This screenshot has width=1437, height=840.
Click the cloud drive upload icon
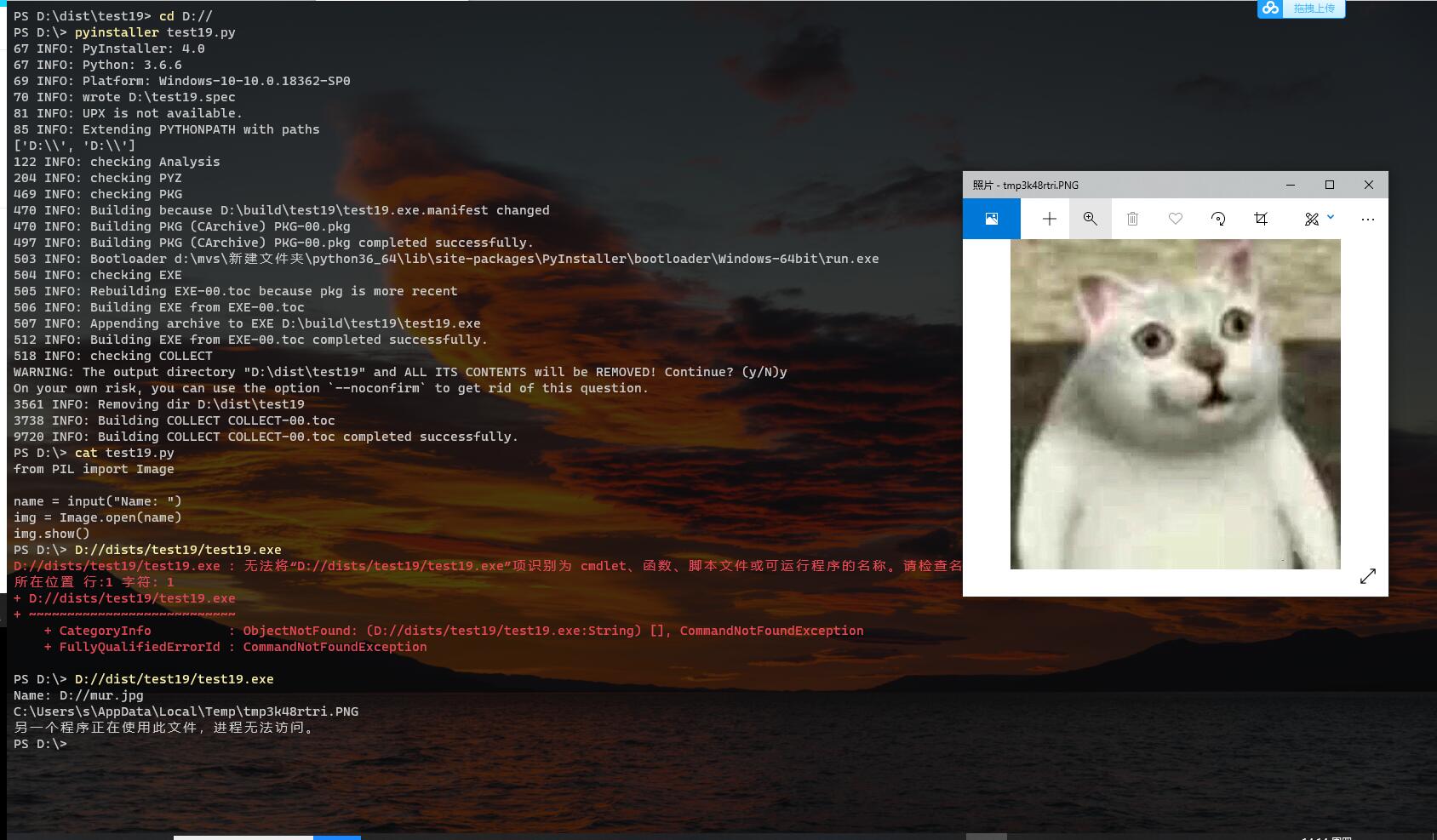point(1270,9)
